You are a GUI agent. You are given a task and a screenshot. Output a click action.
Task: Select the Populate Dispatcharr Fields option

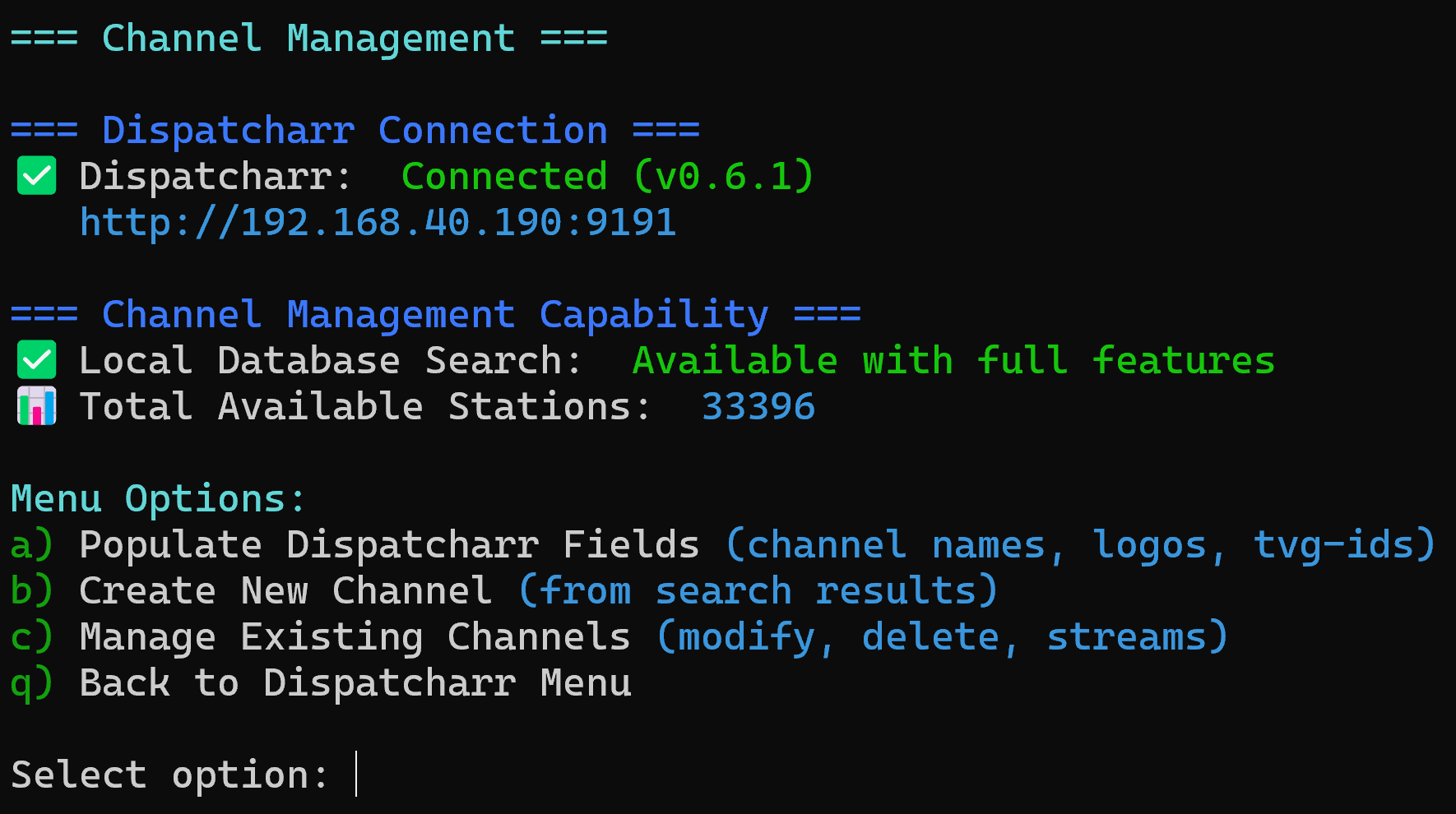click(x=389, y=545)
